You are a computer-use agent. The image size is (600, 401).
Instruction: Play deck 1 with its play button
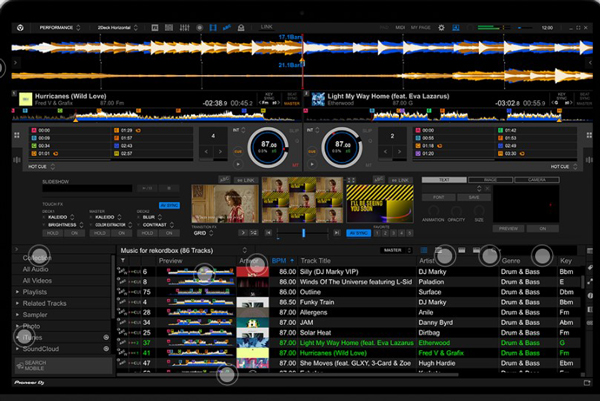[x=238, y=164]
